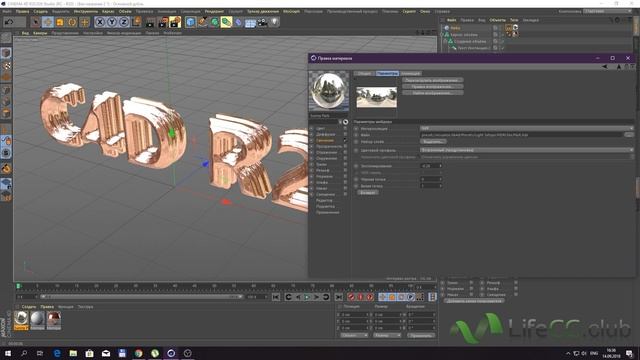This screenshot has width=640, height=360.
Task: Click Применить button in coordinates manager
Action: coord(421,336)
